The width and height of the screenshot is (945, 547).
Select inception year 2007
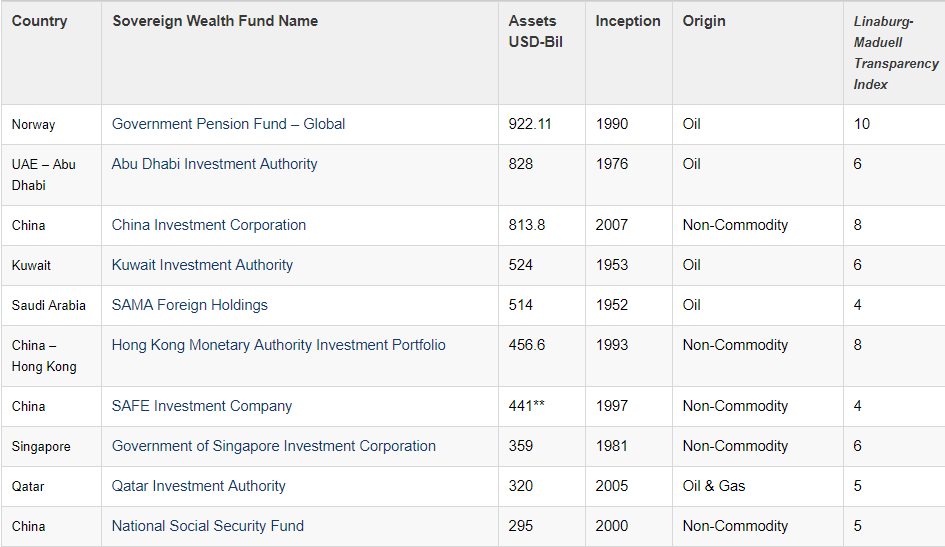pyautogui.click(x=612, y=225)
